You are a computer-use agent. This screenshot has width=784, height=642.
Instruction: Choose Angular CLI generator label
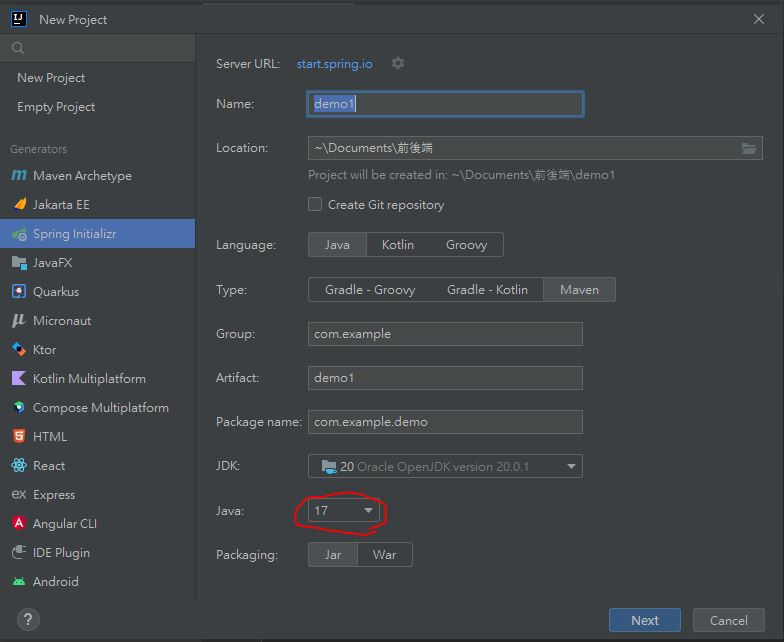pos(65,524)
